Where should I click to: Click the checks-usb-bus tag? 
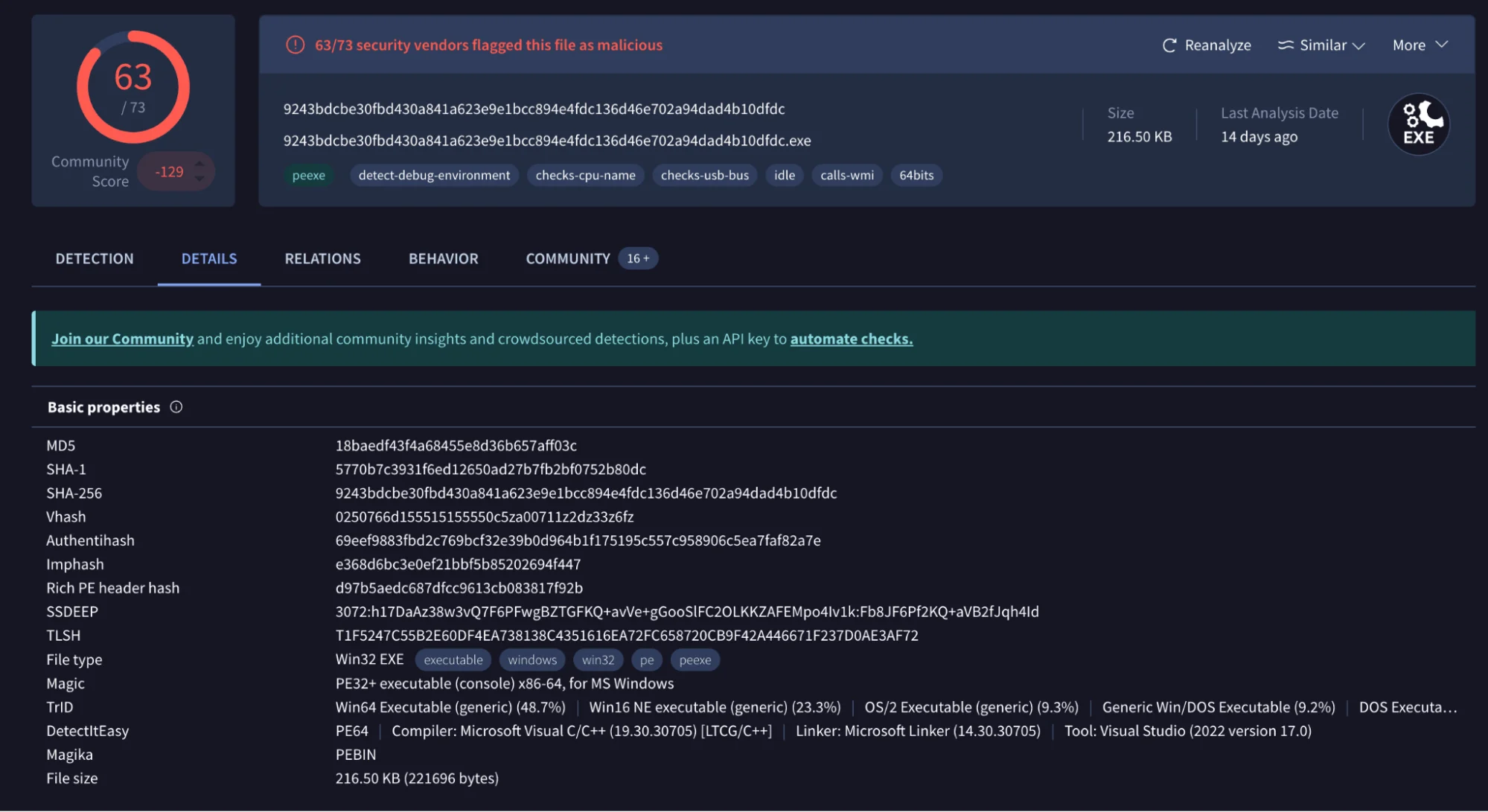tap(704, 174)
